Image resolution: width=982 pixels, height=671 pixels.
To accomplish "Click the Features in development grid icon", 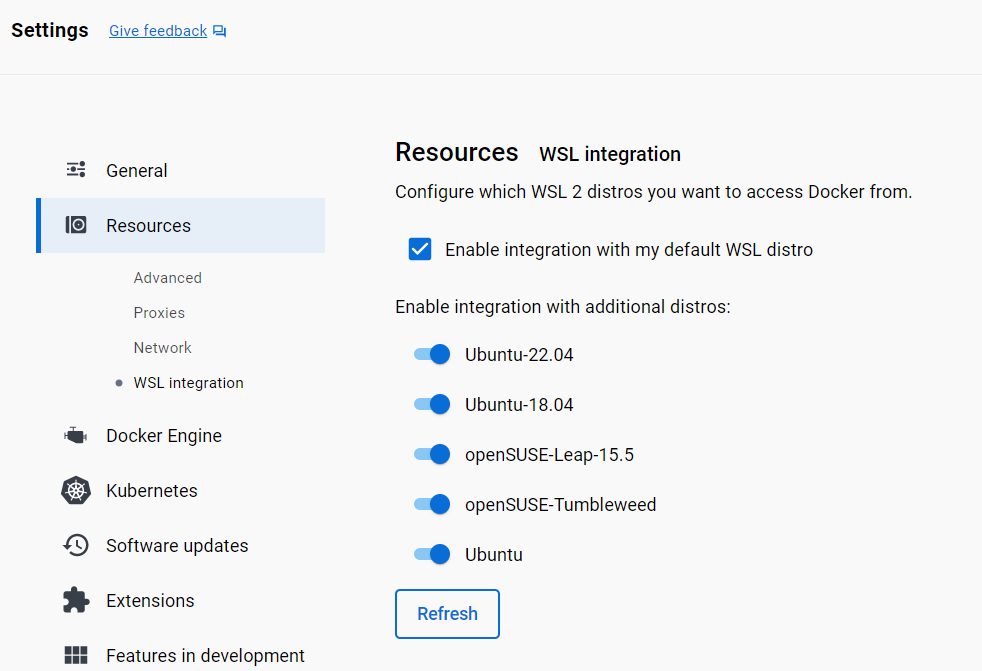I will (x=76, y=656).
